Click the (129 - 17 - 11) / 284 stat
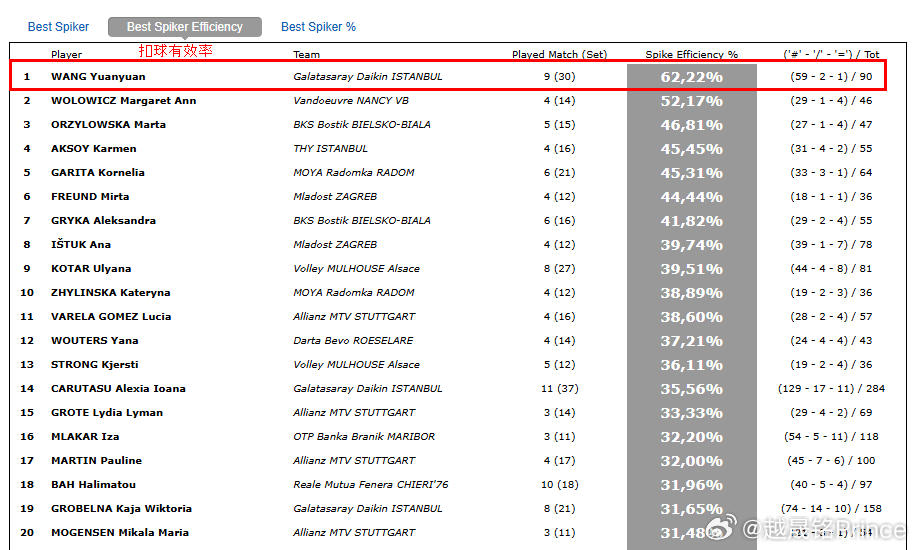The image size is (916, 550). click(x=831, y=388)
